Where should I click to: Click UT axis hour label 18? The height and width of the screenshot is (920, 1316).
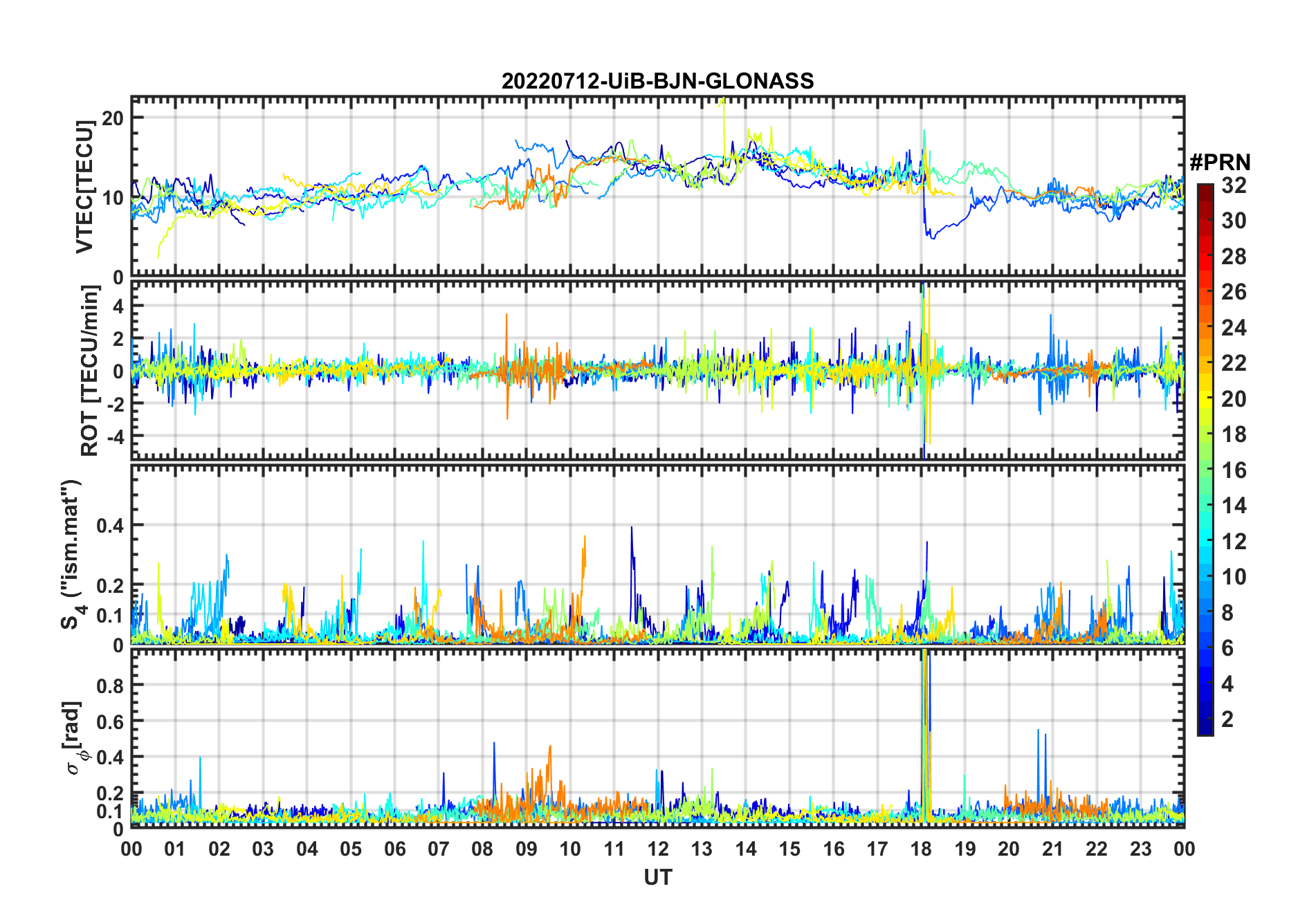point(921,849)
